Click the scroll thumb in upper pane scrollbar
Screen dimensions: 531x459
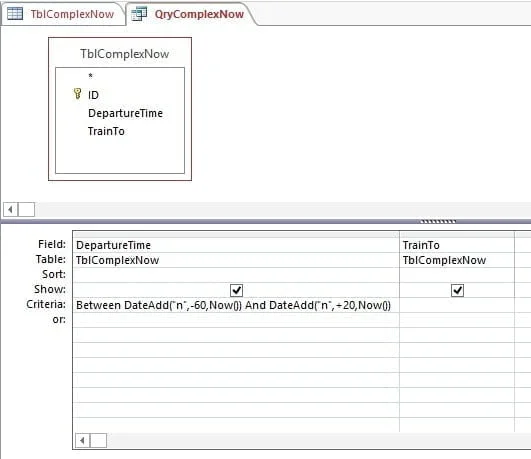26,209
